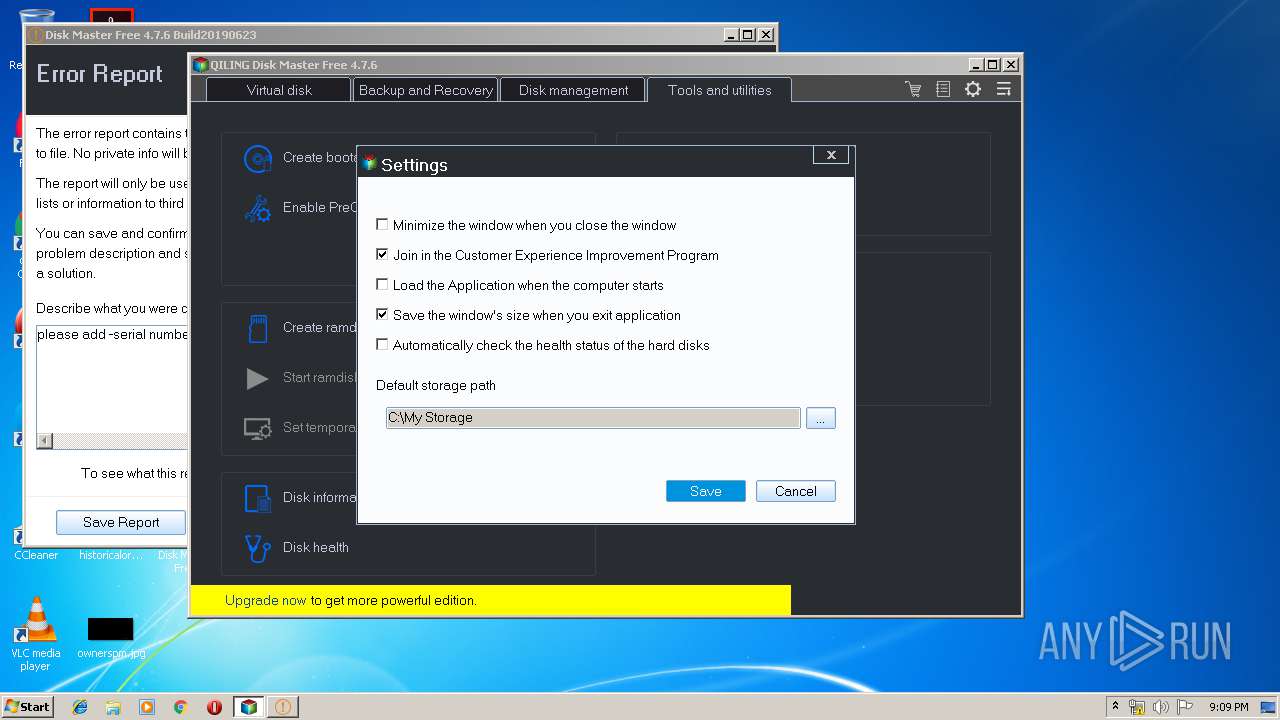
Task: Open Internet Explorer from the taskbar
Action: pos(80,707)
